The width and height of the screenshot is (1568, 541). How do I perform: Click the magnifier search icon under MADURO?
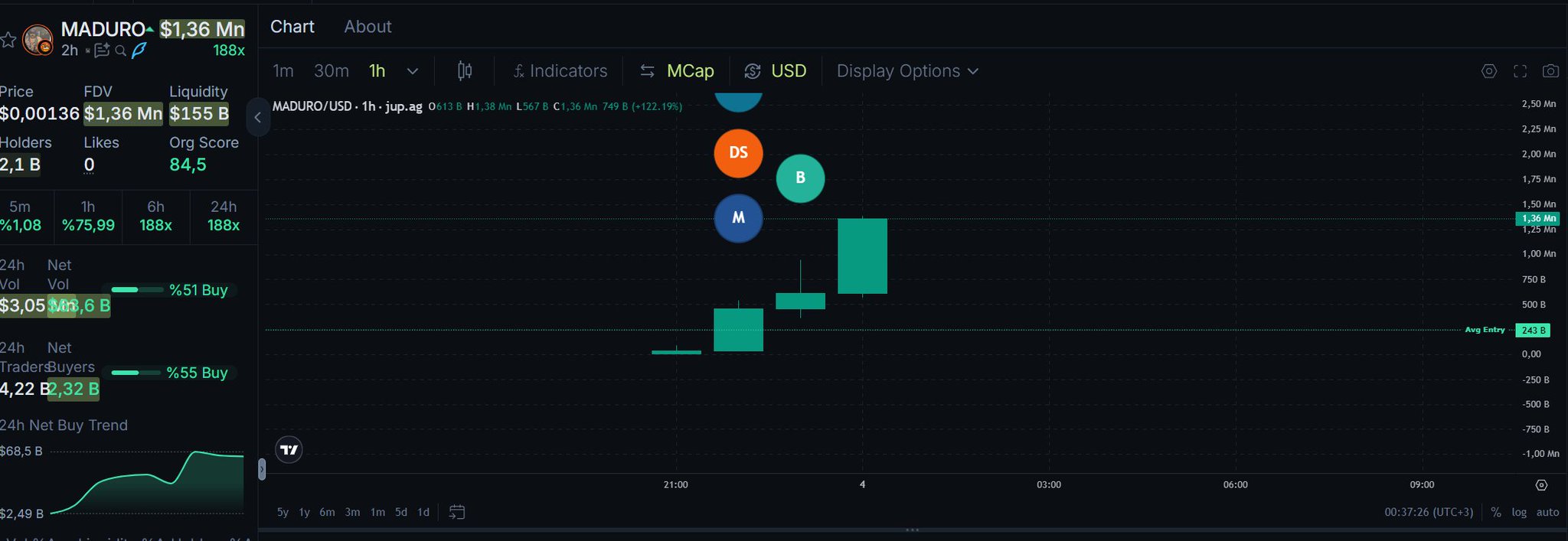[120, 51]
